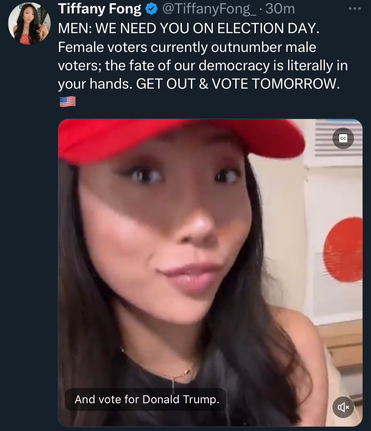Click the red circle poster in the video
The image size is (371, 431).
[343, 250]
